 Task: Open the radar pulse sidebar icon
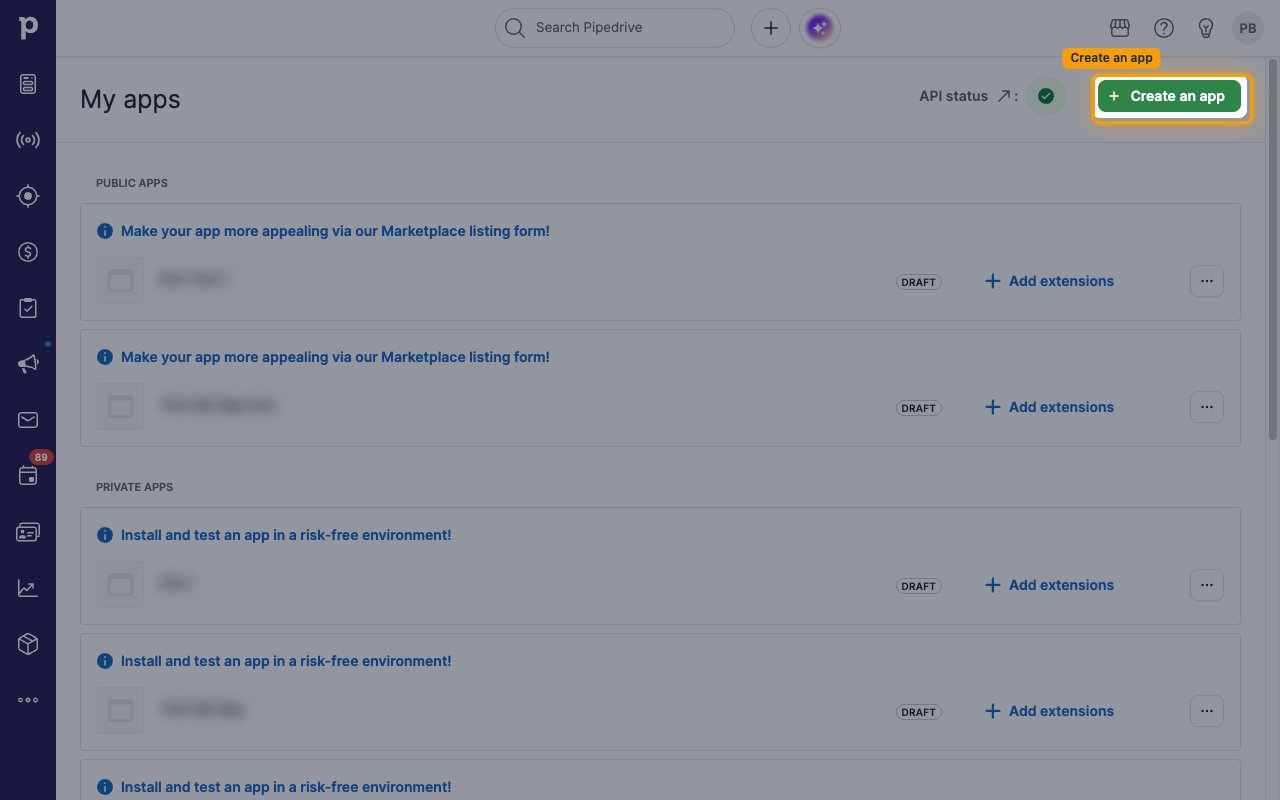28,140
